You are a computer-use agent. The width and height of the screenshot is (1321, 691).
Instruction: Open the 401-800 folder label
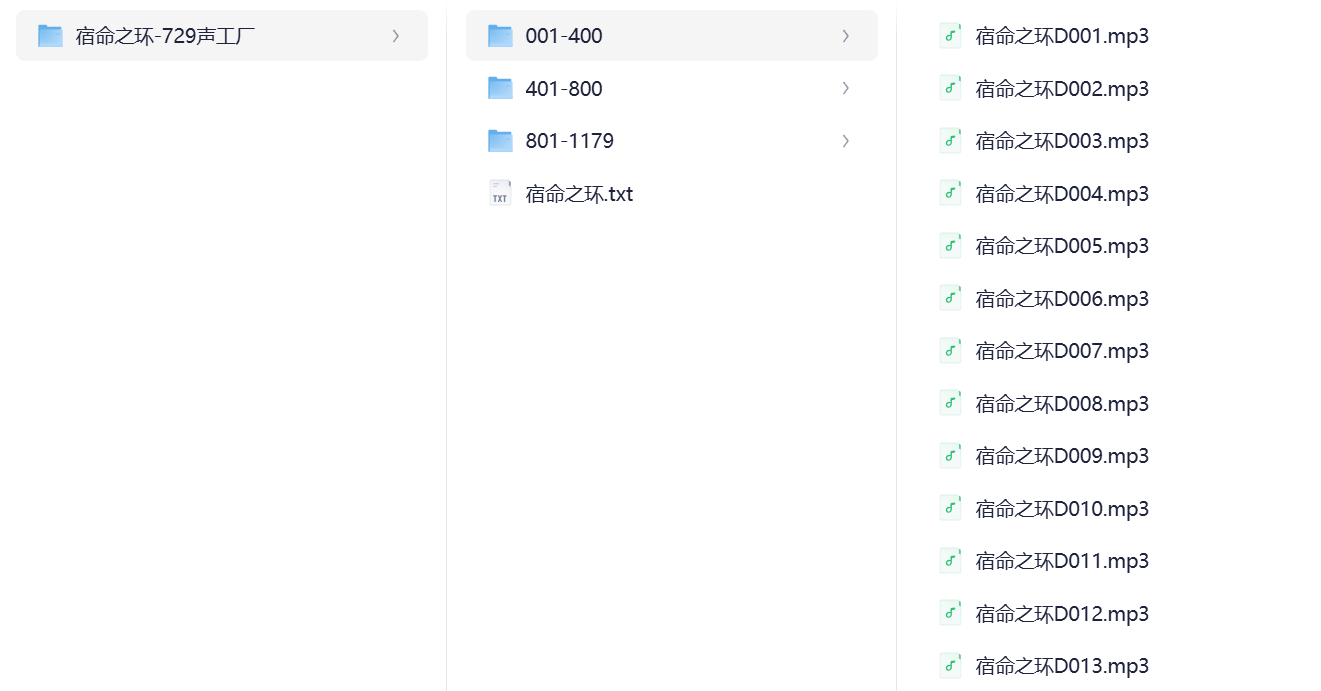[x=564, y=89]
